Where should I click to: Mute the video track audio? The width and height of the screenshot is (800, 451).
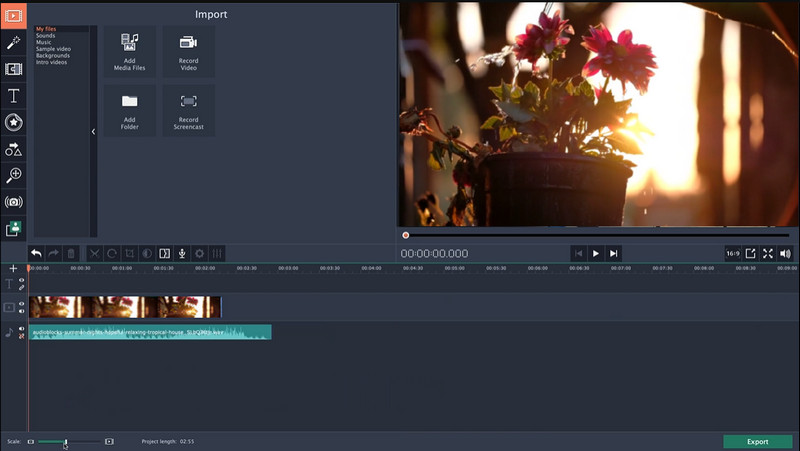21,311
